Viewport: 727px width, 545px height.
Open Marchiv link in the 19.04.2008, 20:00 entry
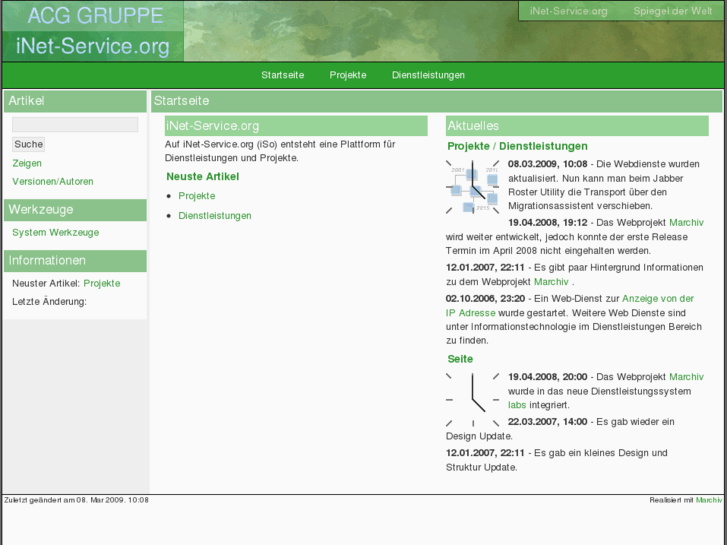click(686, 377)
